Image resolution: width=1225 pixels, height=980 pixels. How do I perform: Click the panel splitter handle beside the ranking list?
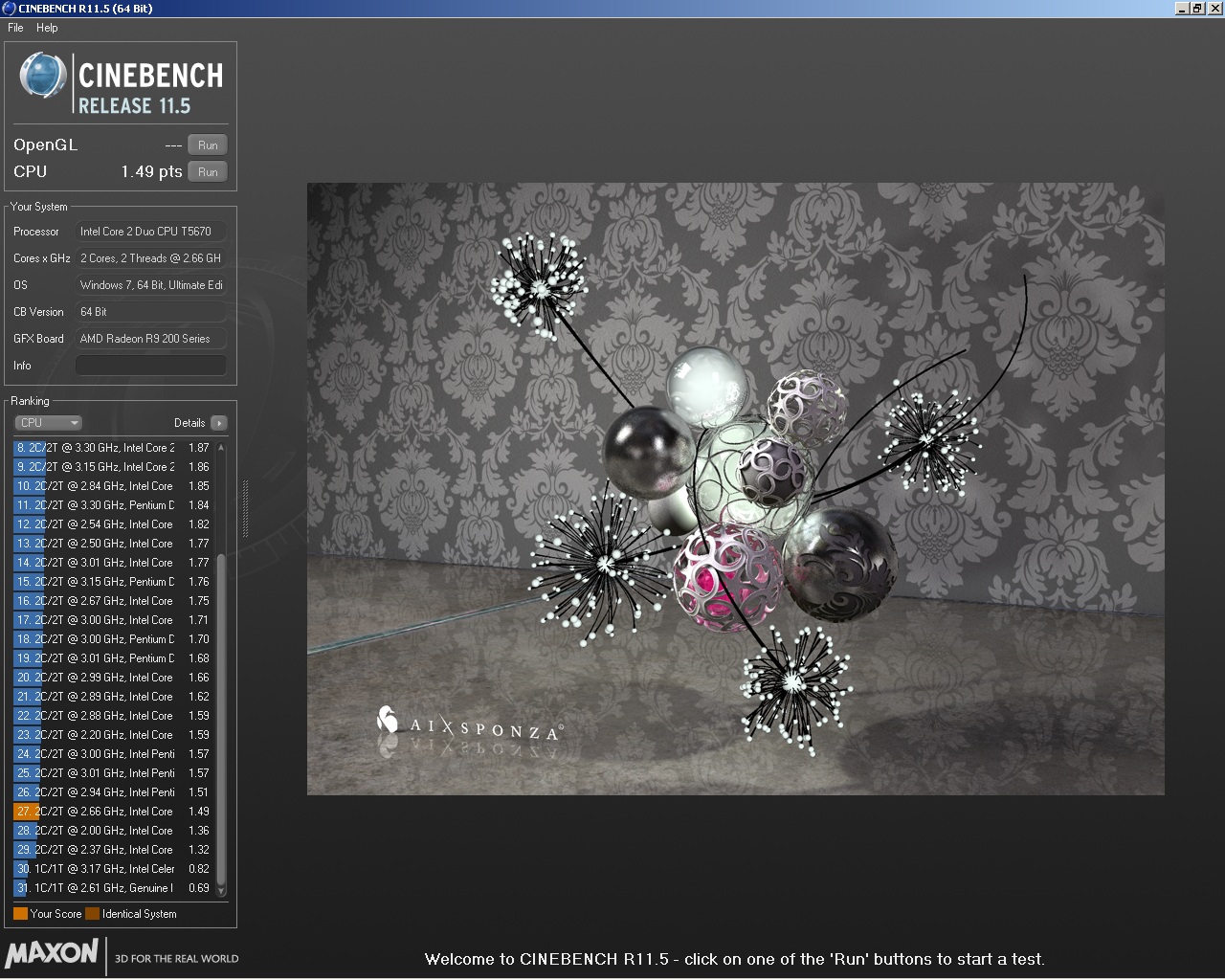click(245, 509)
